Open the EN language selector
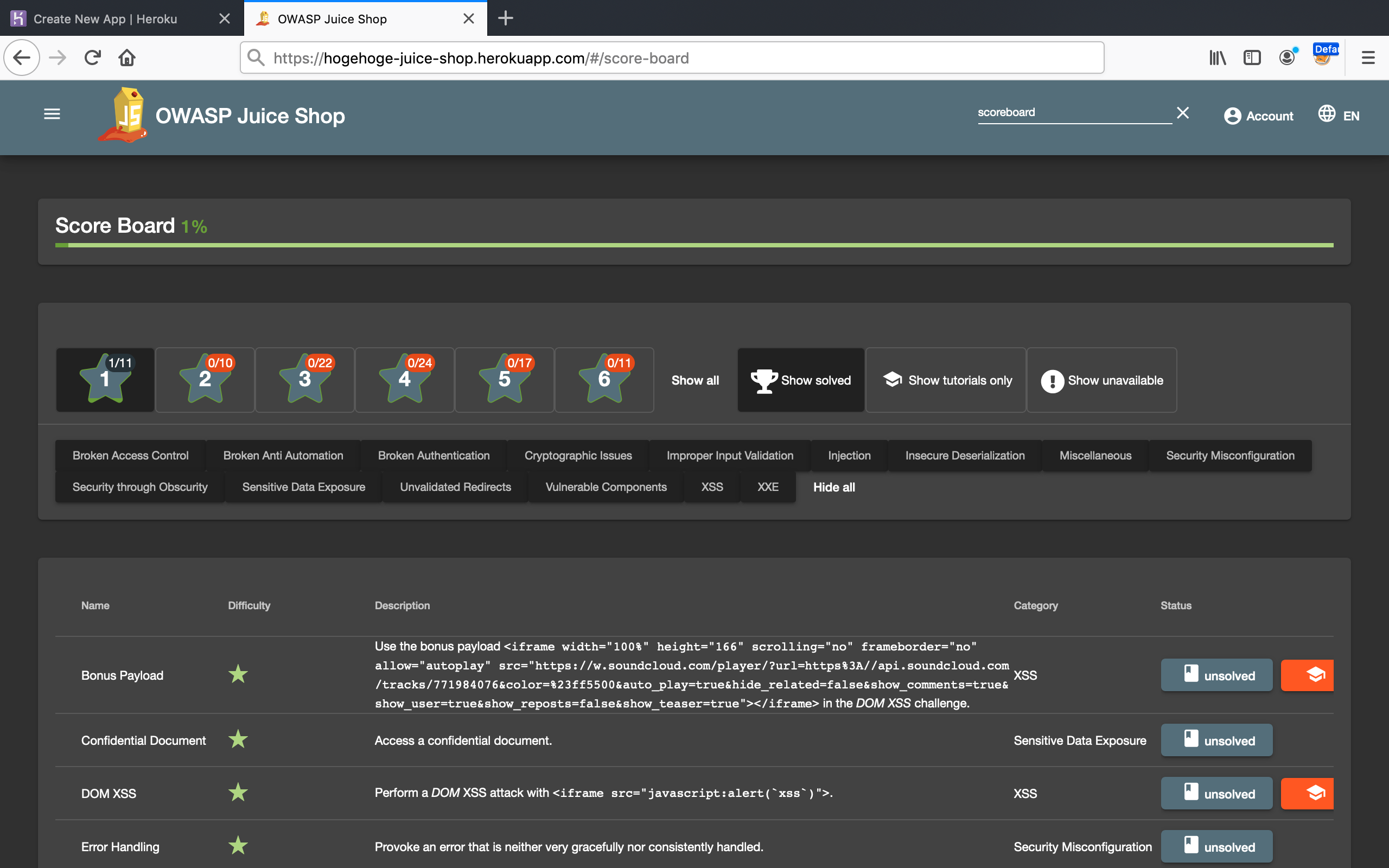 pyautogui.click(x=1339, y=116)
